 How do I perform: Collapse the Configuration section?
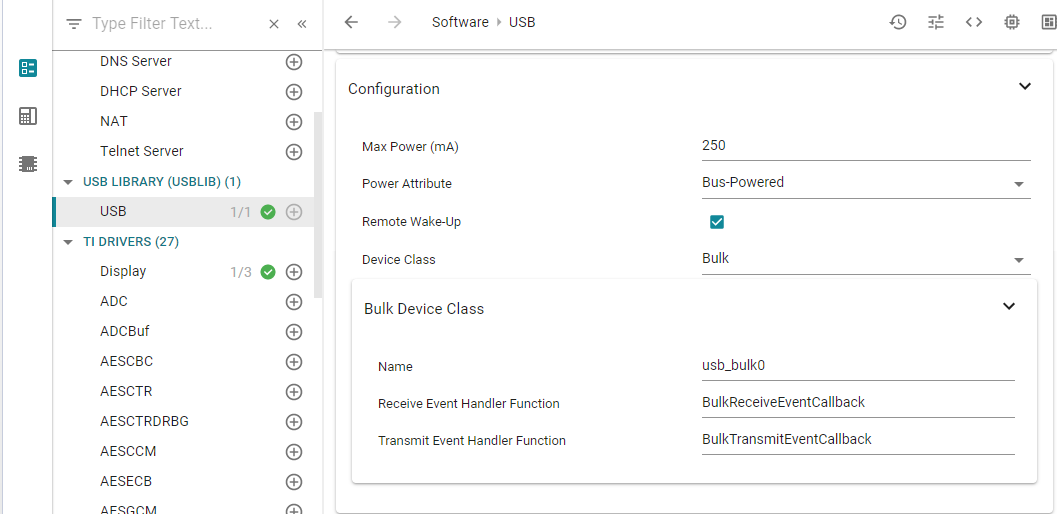[x=1025, y=87]
